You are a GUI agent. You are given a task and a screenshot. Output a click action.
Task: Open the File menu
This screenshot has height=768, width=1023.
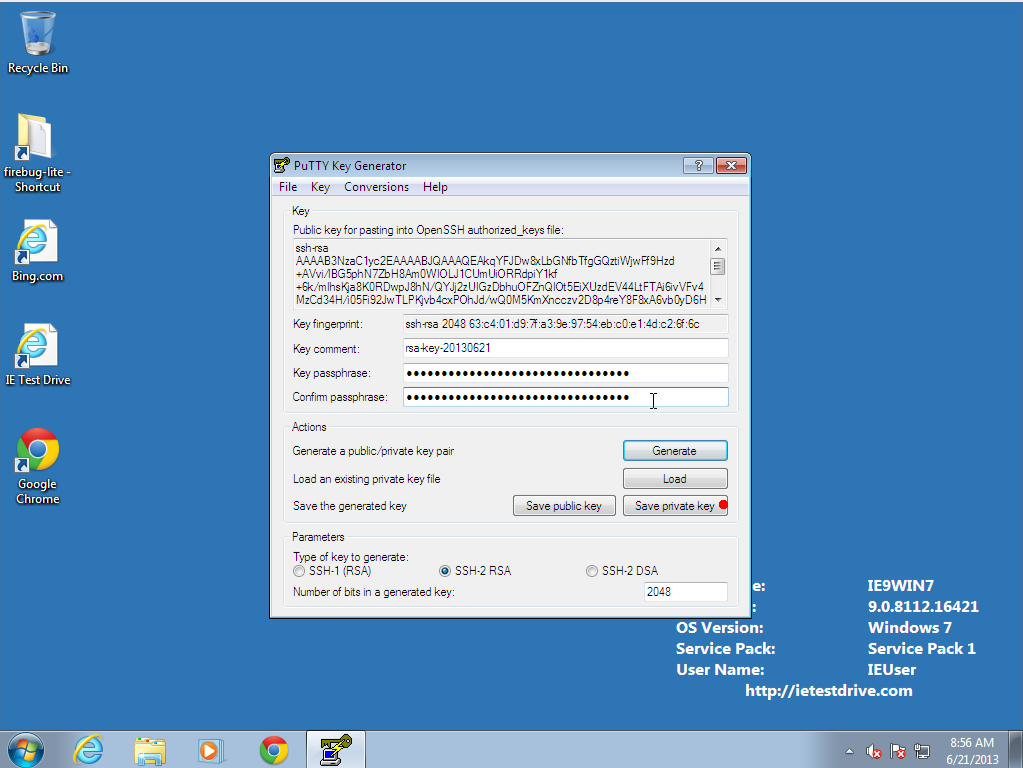coord(288,187)
